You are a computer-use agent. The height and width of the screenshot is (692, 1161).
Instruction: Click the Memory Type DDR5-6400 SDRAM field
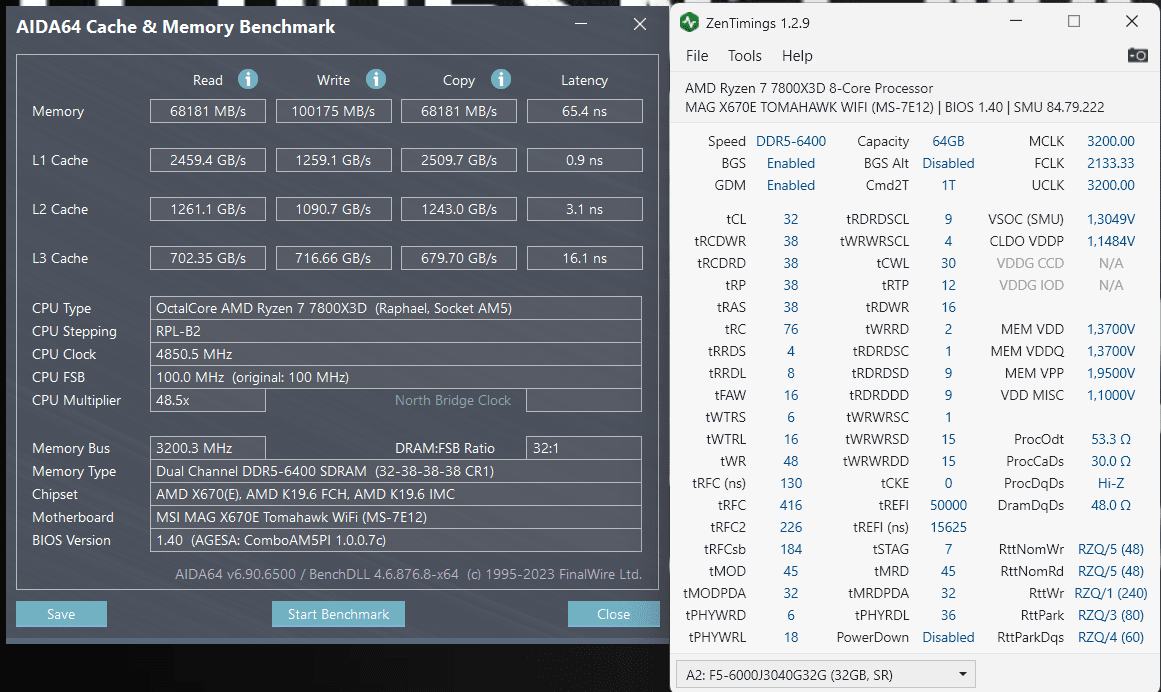(395, 471)
